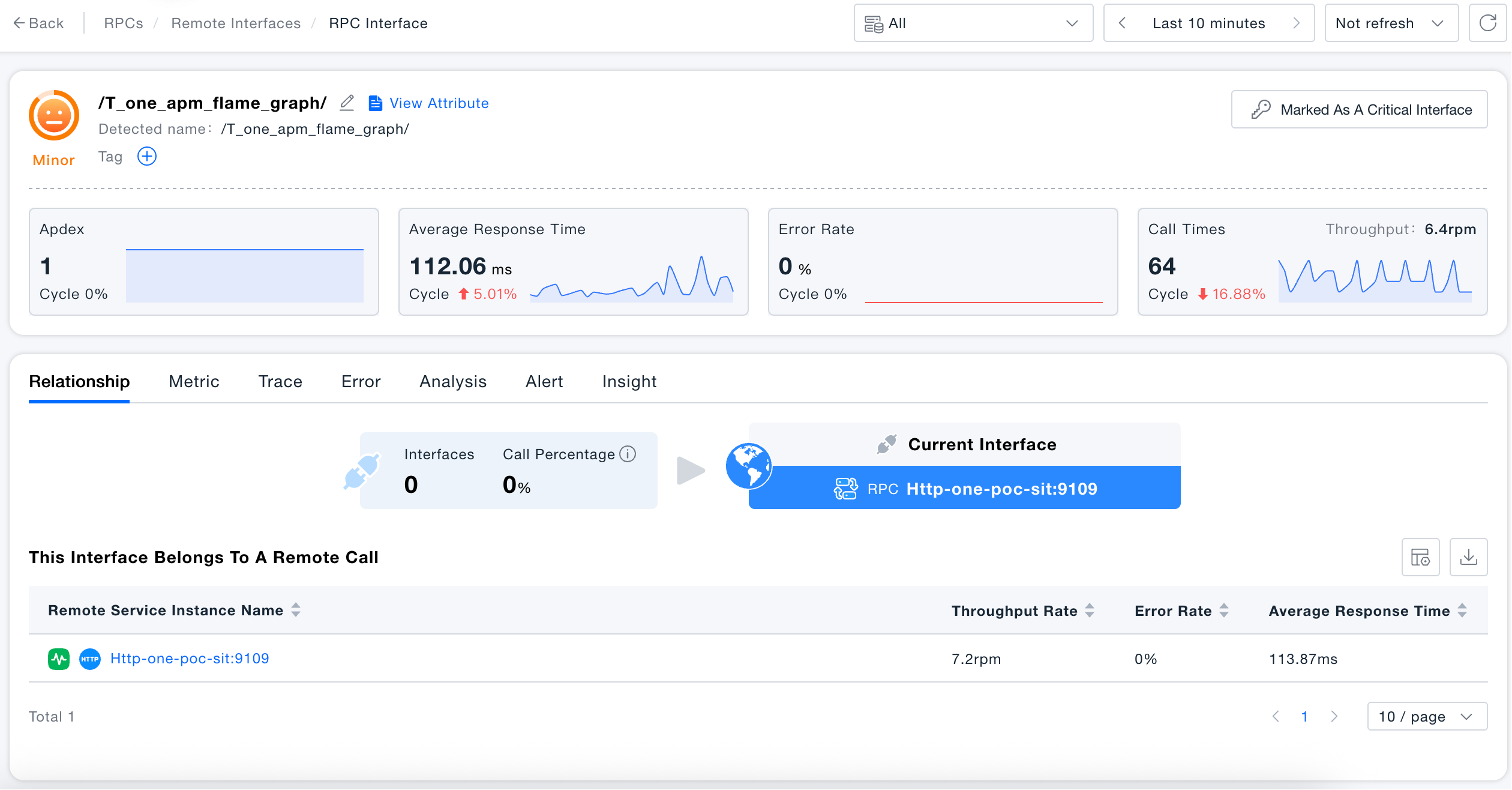
Task: Switch to the Insight tab
Action: (629, 382)
